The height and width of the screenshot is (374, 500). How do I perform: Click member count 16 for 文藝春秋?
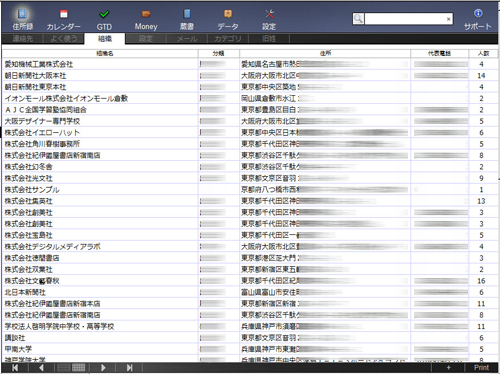point(481,281)
